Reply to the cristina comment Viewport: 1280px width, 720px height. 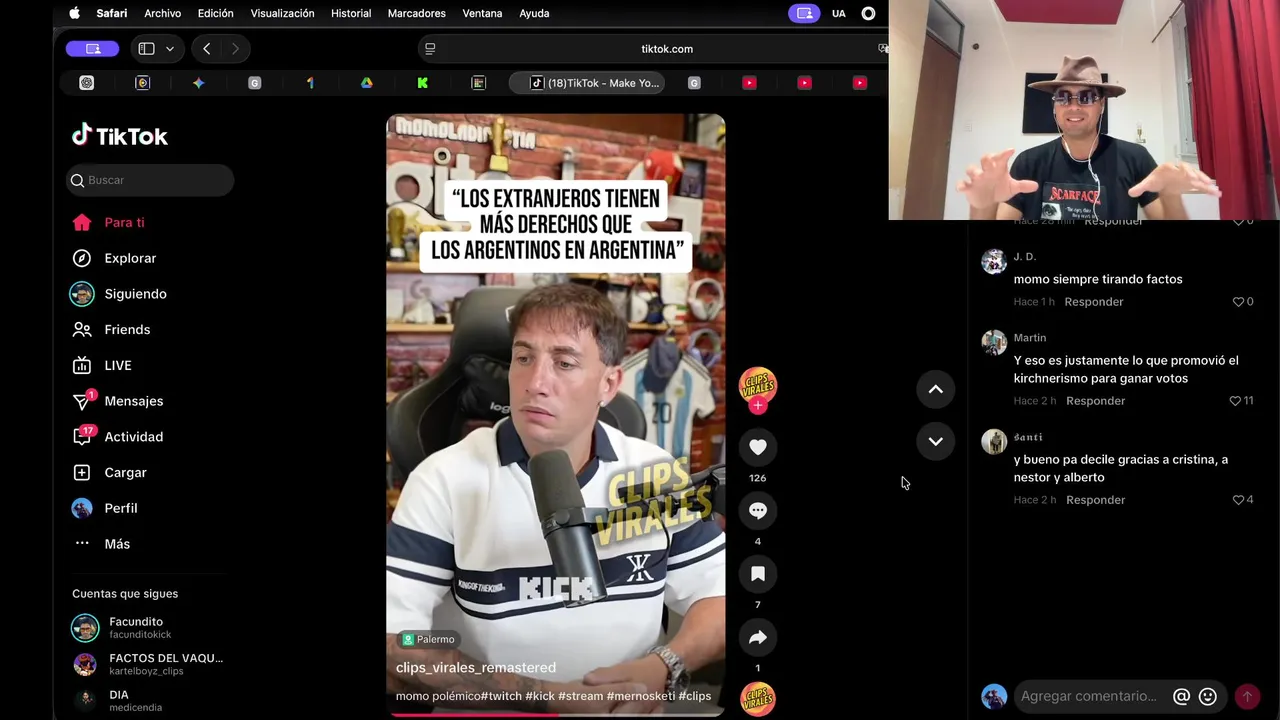(1095, 500)
